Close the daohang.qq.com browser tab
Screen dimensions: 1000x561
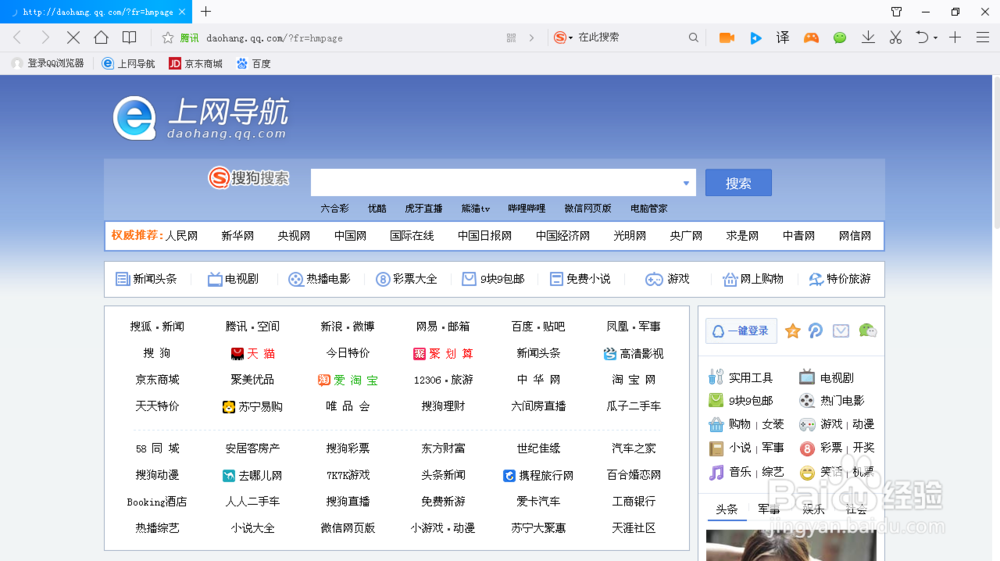pos(182,11)
